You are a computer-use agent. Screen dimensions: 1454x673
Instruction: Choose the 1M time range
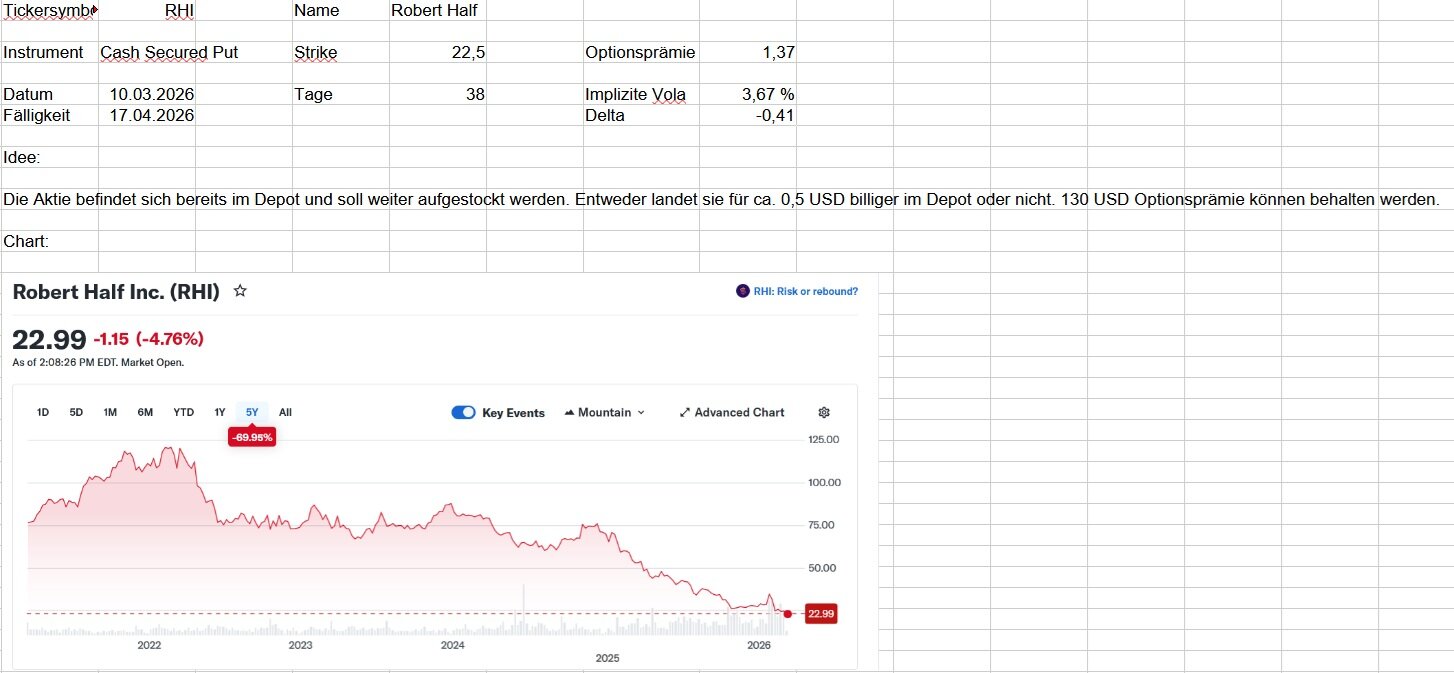110,412
